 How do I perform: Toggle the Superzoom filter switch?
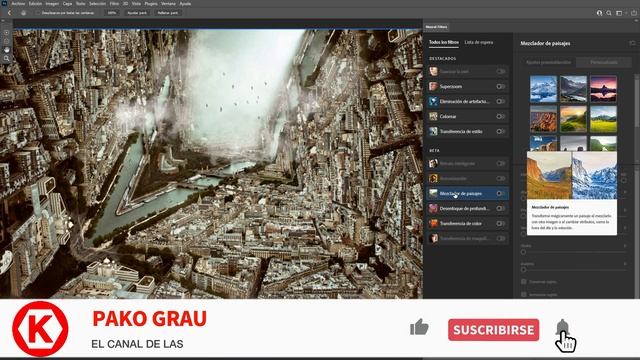tap(500, 87)
